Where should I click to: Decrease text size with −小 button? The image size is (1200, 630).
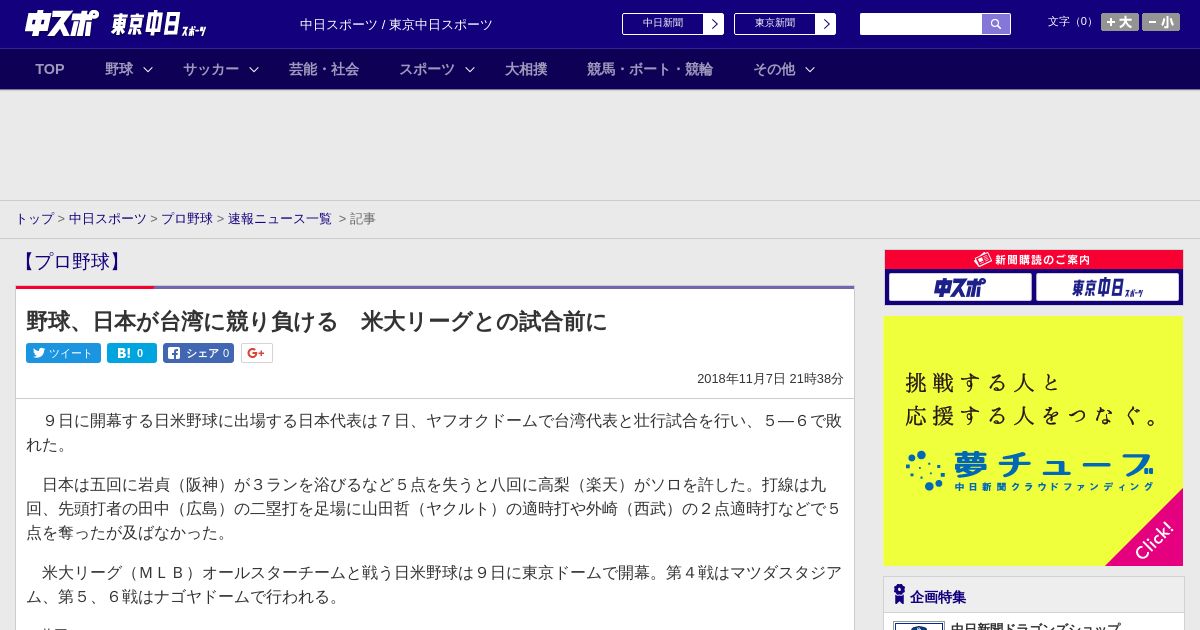pos(1161,22)
